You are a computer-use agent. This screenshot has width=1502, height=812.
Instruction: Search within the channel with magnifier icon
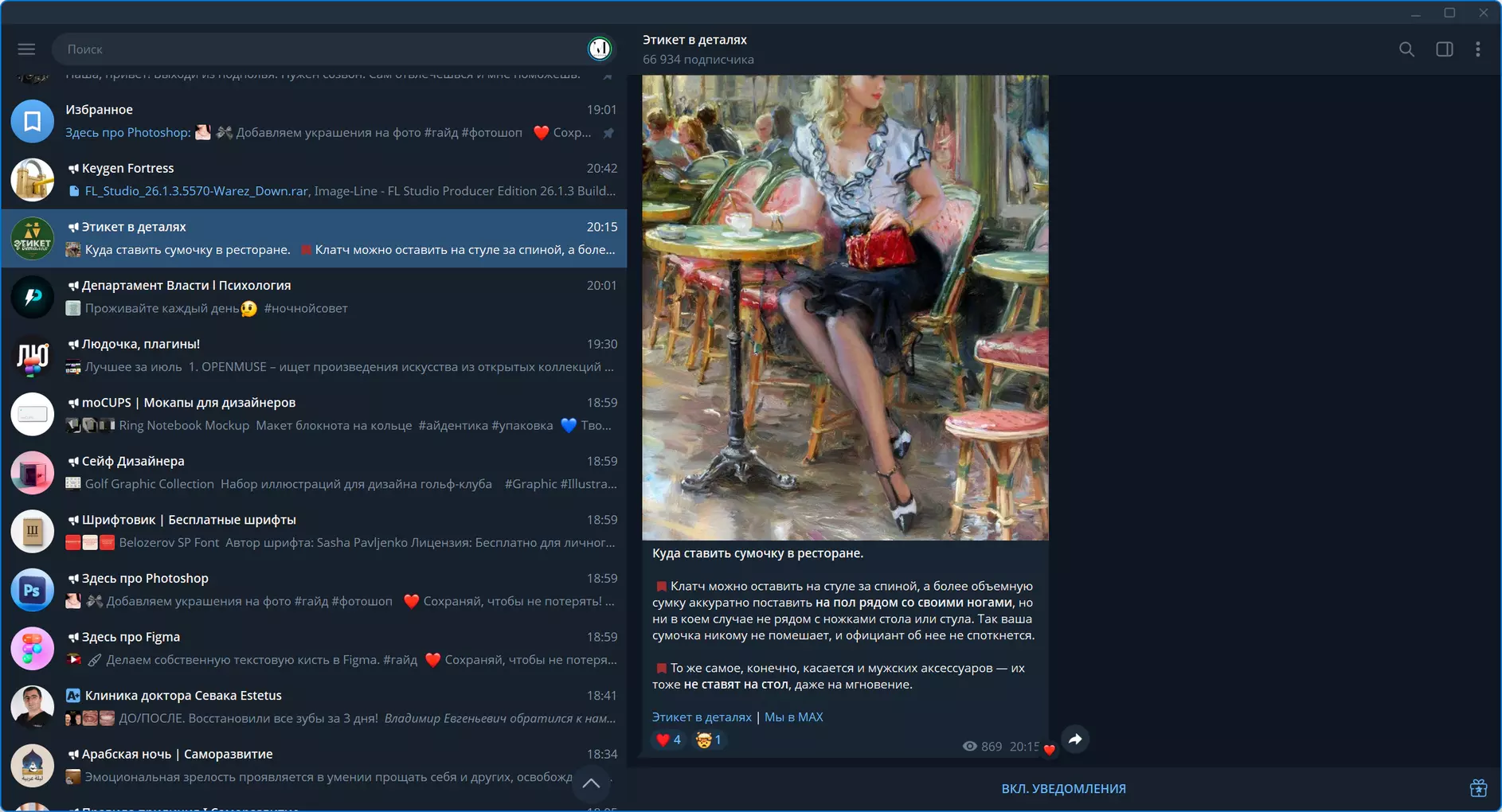click(1406, 49)
